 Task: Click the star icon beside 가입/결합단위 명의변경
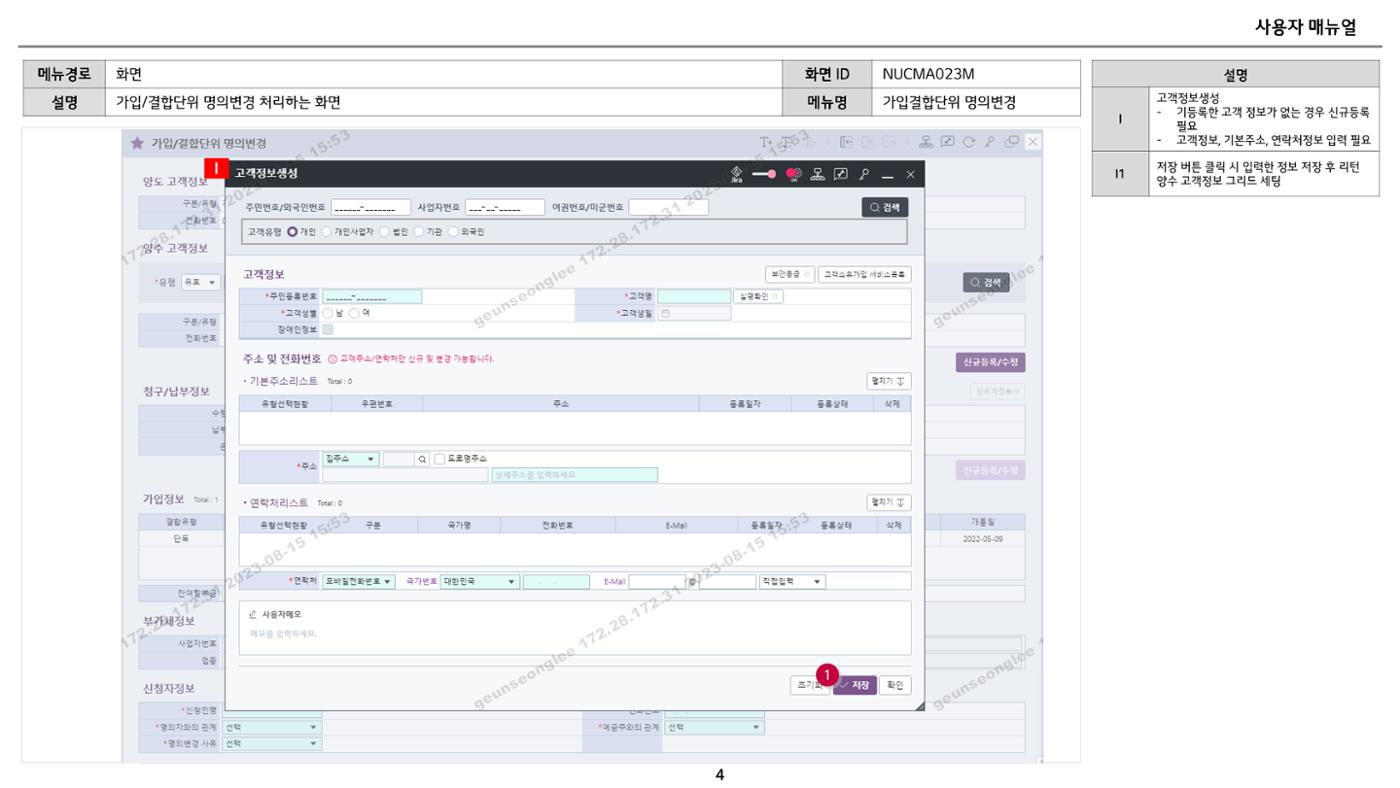(137, 143)
